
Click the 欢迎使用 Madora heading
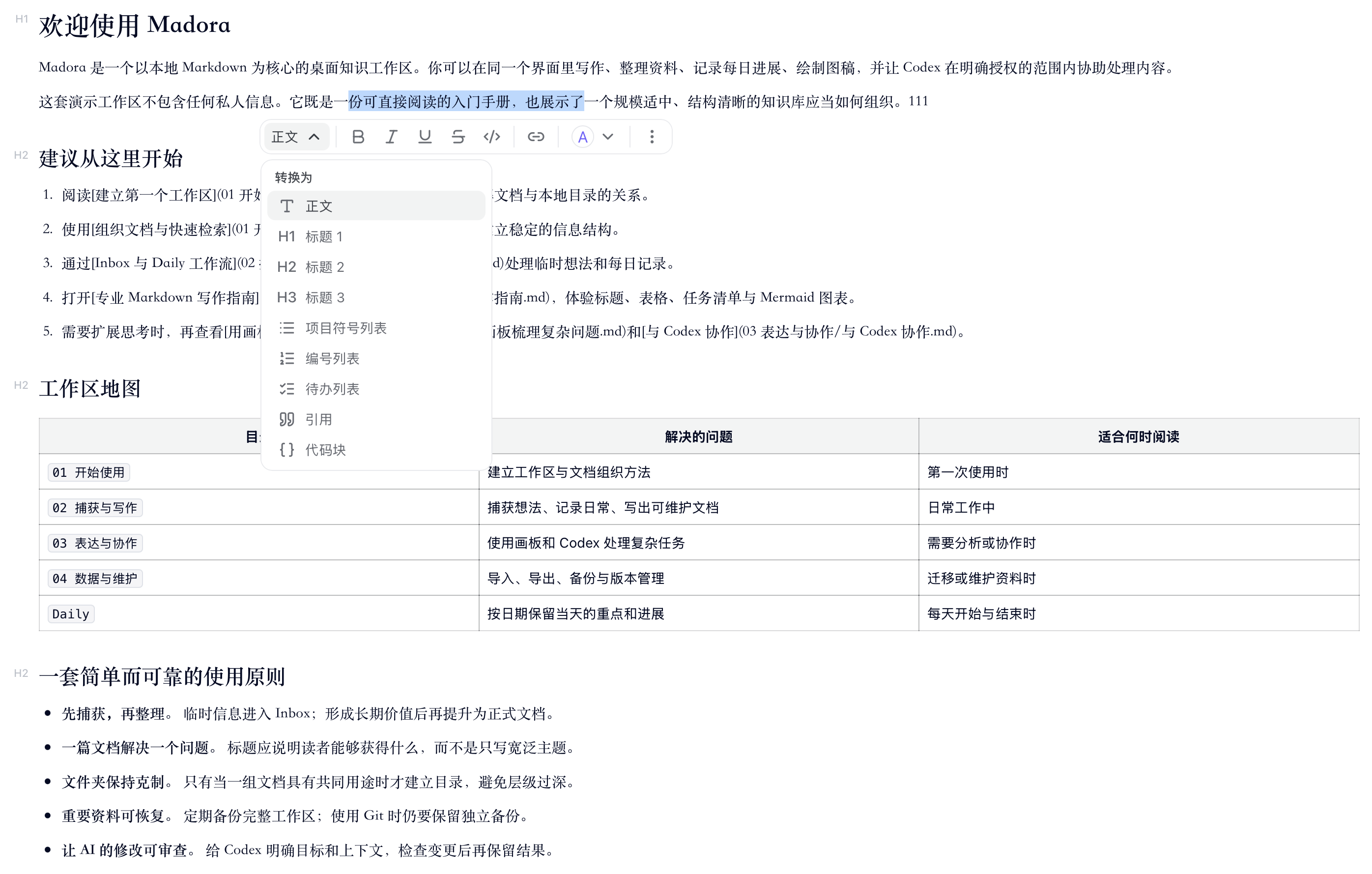(x=135, y=25)
